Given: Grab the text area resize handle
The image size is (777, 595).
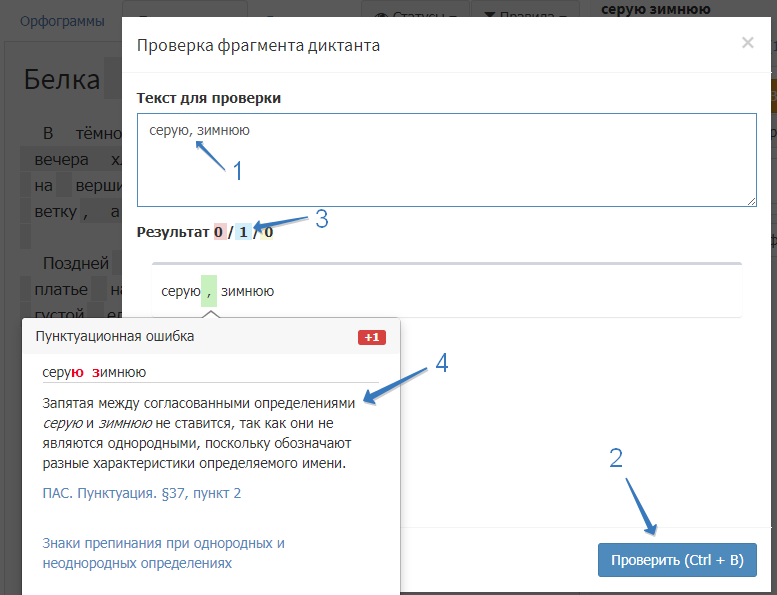Looking at the screenshot, I should click(x=750, y=201).
